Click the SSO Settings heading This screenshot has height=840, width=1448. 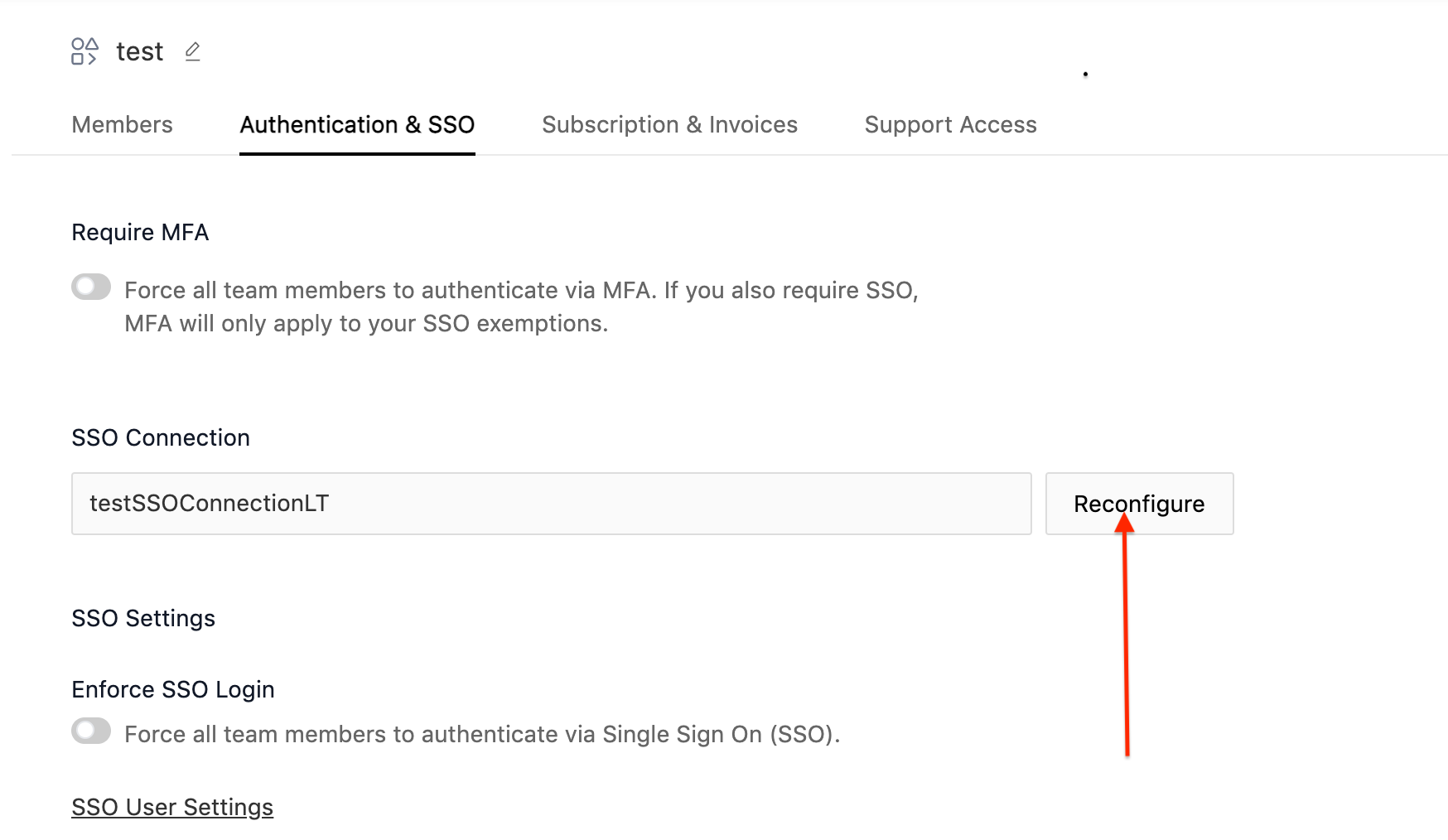(x=143, y=619)
